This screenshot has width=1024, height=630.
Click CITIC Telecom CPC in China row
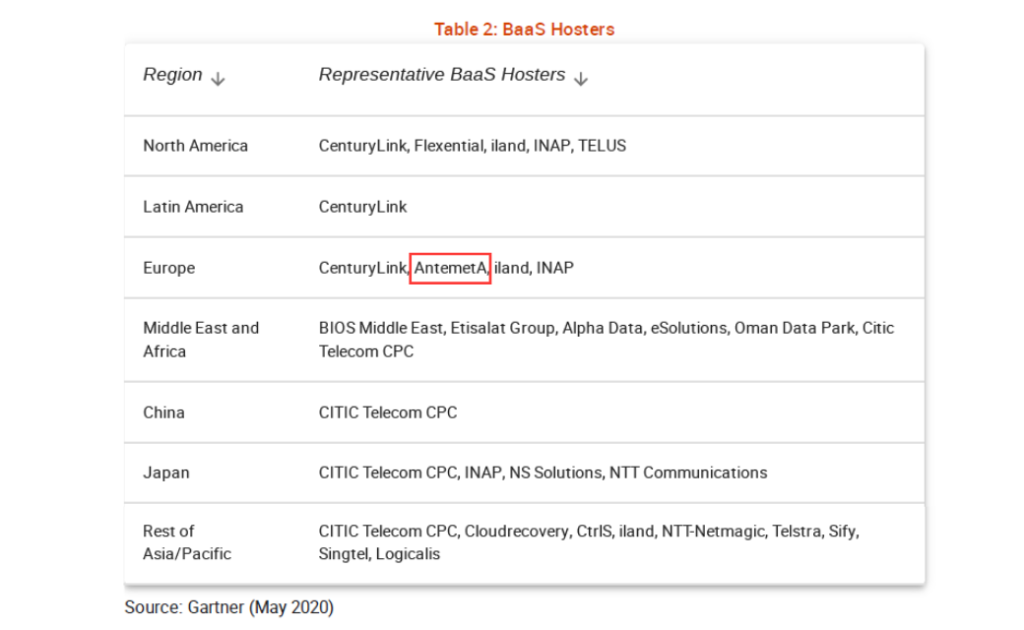pos(388,412)
